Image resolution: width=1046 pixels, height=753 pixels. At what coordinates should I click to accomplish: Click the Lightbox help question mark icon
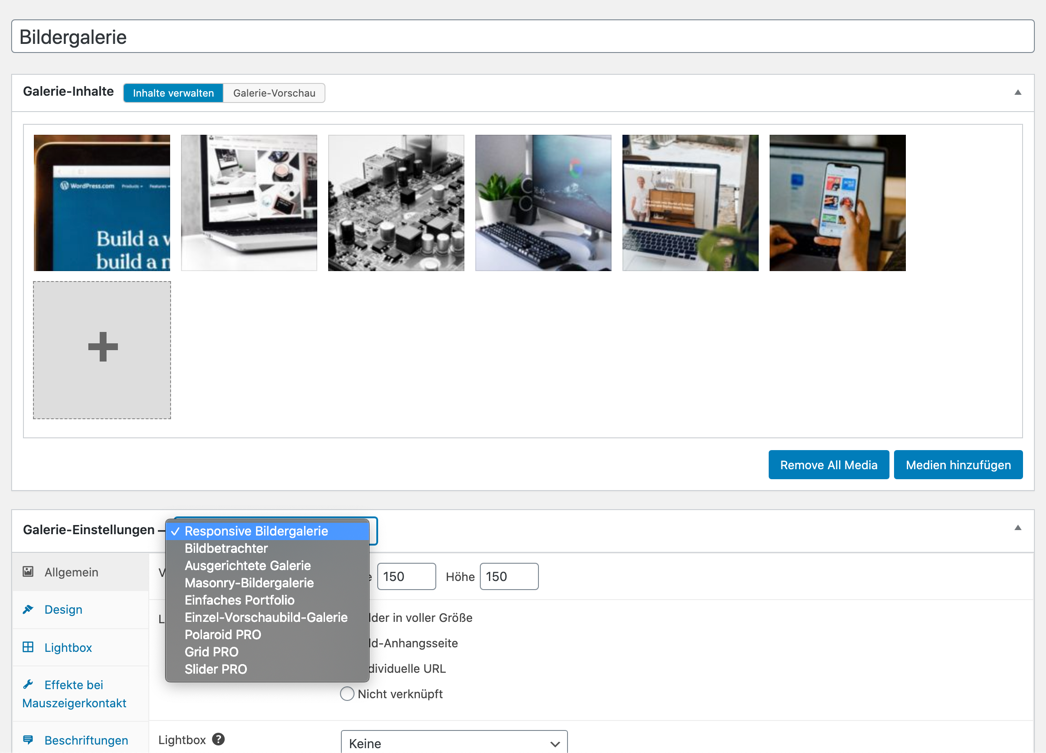[x=218, y=739]
